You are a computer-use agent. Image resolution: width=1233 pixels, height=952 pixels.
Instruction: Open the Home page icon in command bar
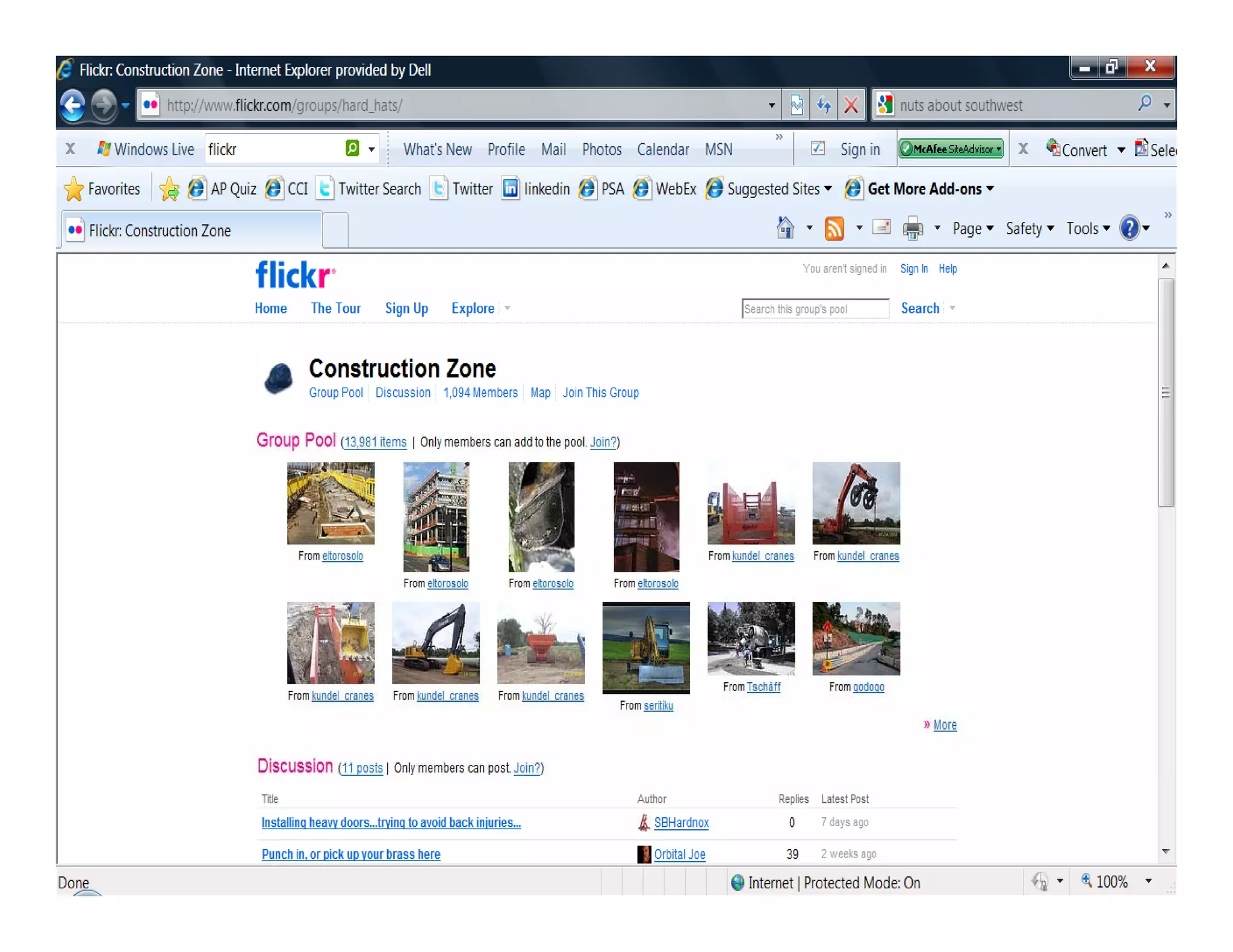pos(785,228)
